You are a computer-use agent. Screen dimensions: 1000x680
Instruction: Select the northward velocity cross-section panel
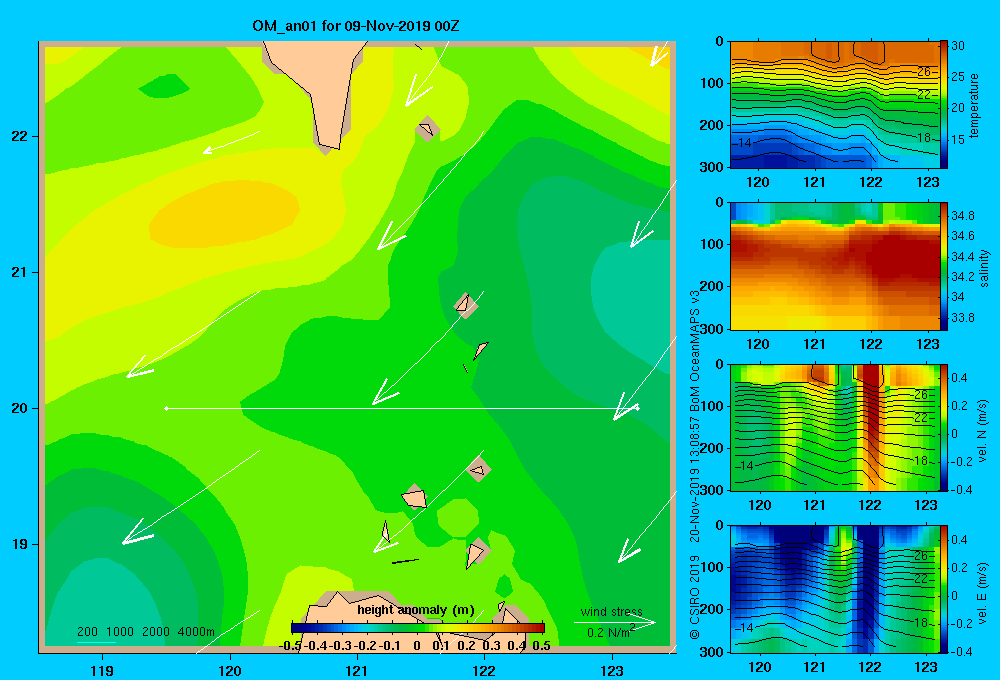click(x=834, y=427)
